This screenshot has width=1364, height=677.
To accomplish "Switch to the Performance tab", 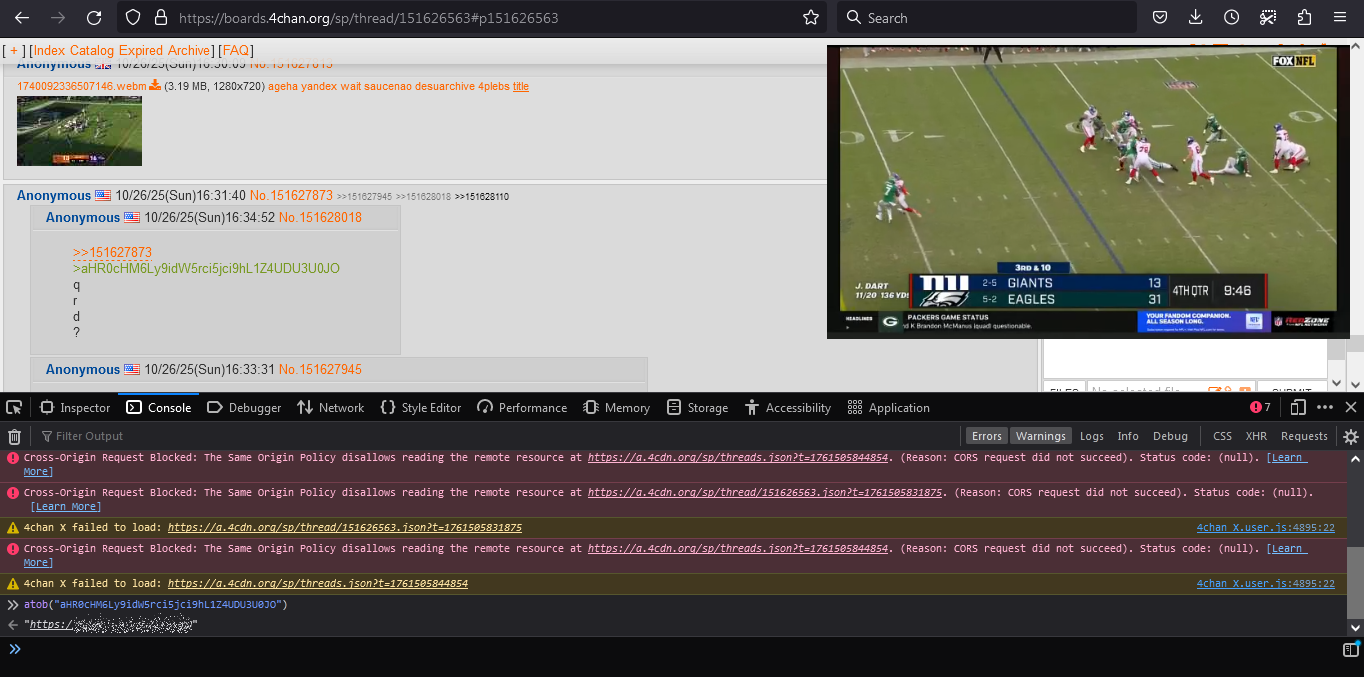I will point(522,407).
